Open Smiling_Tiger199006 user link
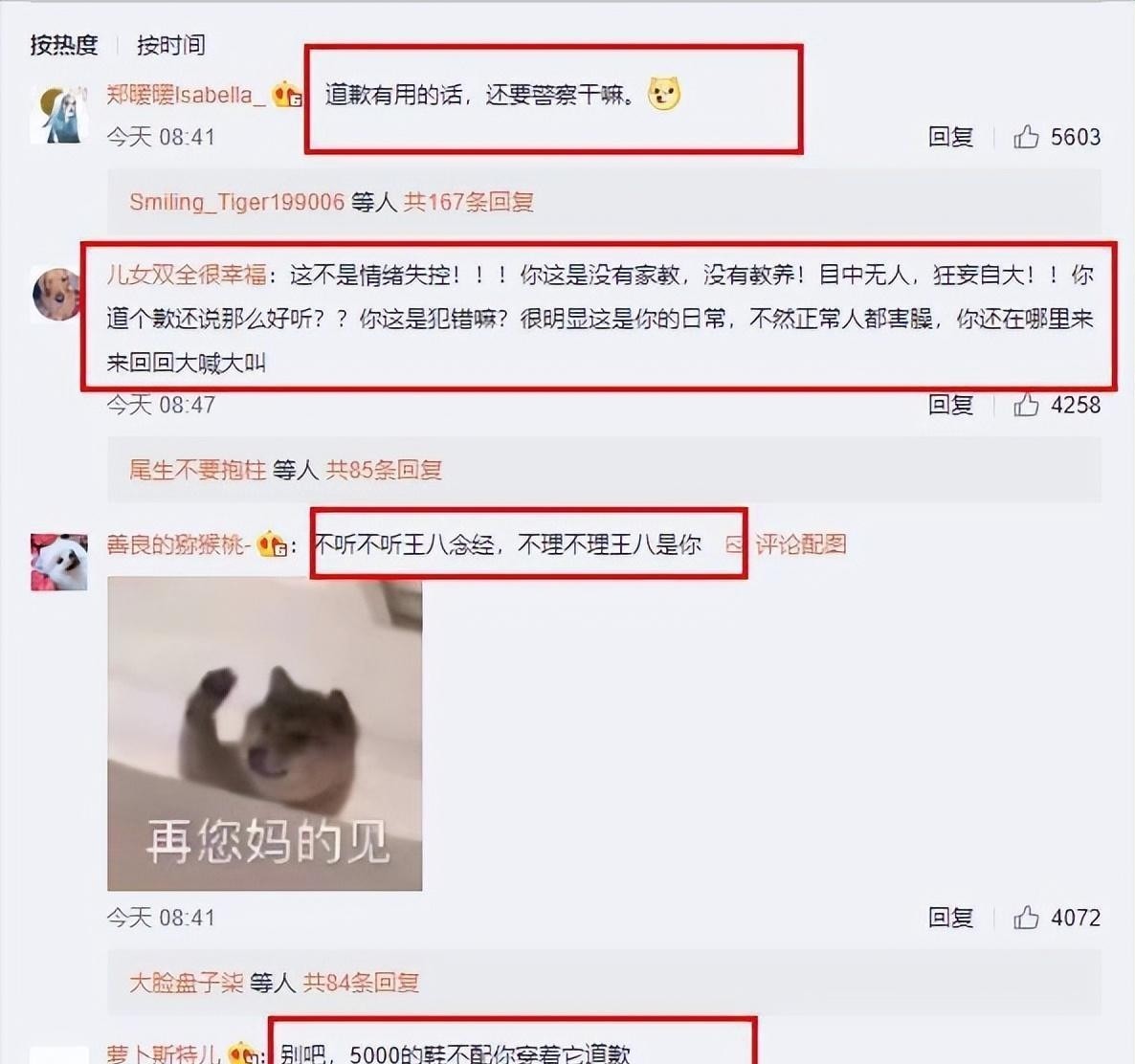Image resolution: width=1135 pixels, height=1064 pixels. pos(236,201)
